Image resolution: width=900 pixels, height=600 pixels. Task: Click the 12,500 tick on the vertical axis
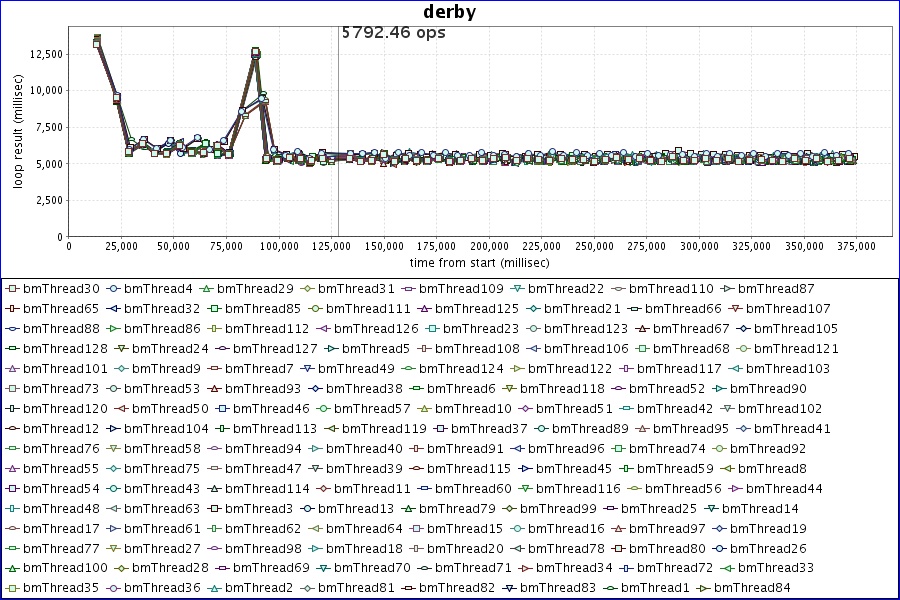tap(44, 53)
